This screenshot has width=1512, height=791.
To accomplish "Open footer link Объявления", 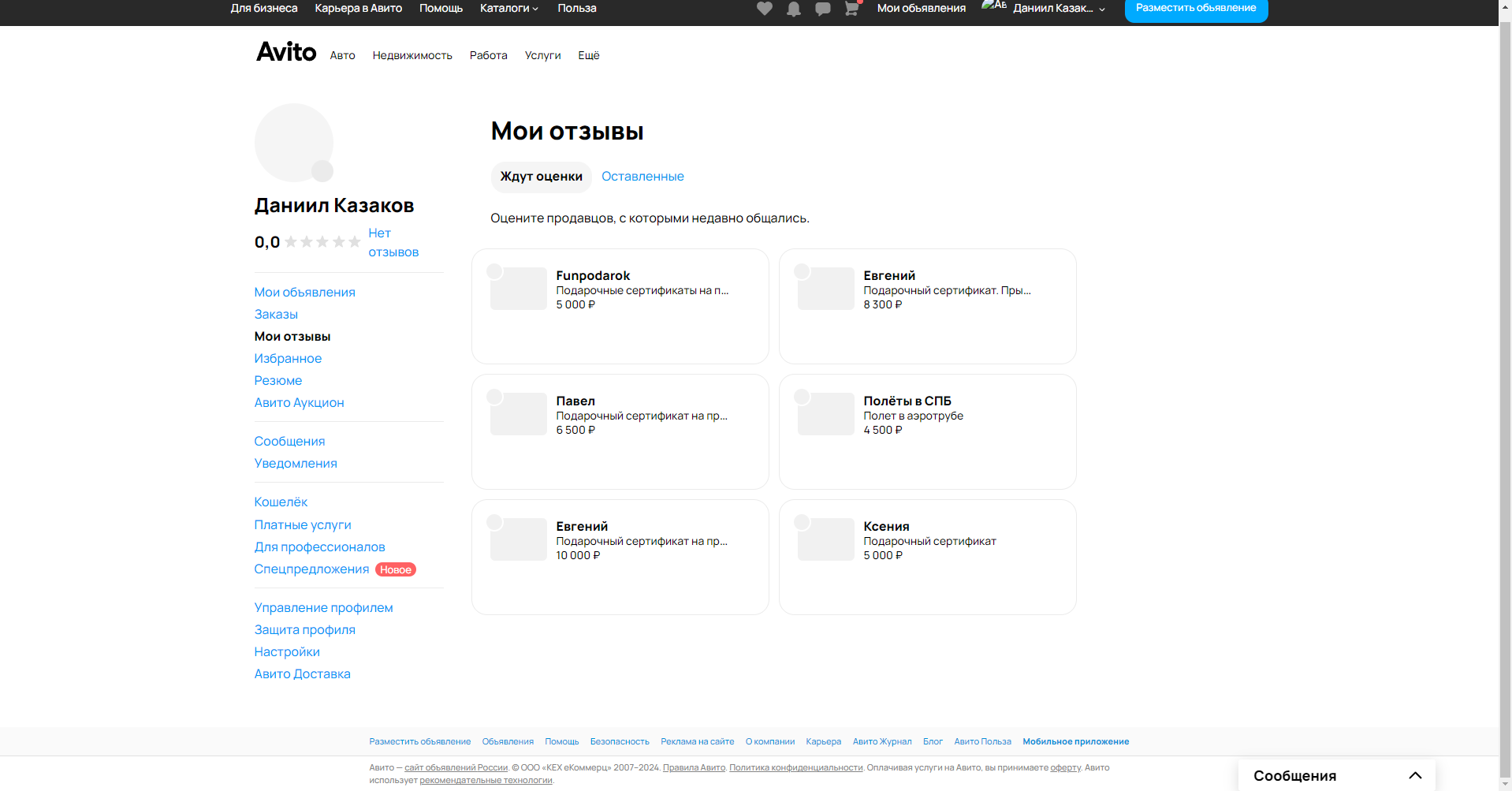I will tap(508, 741).
